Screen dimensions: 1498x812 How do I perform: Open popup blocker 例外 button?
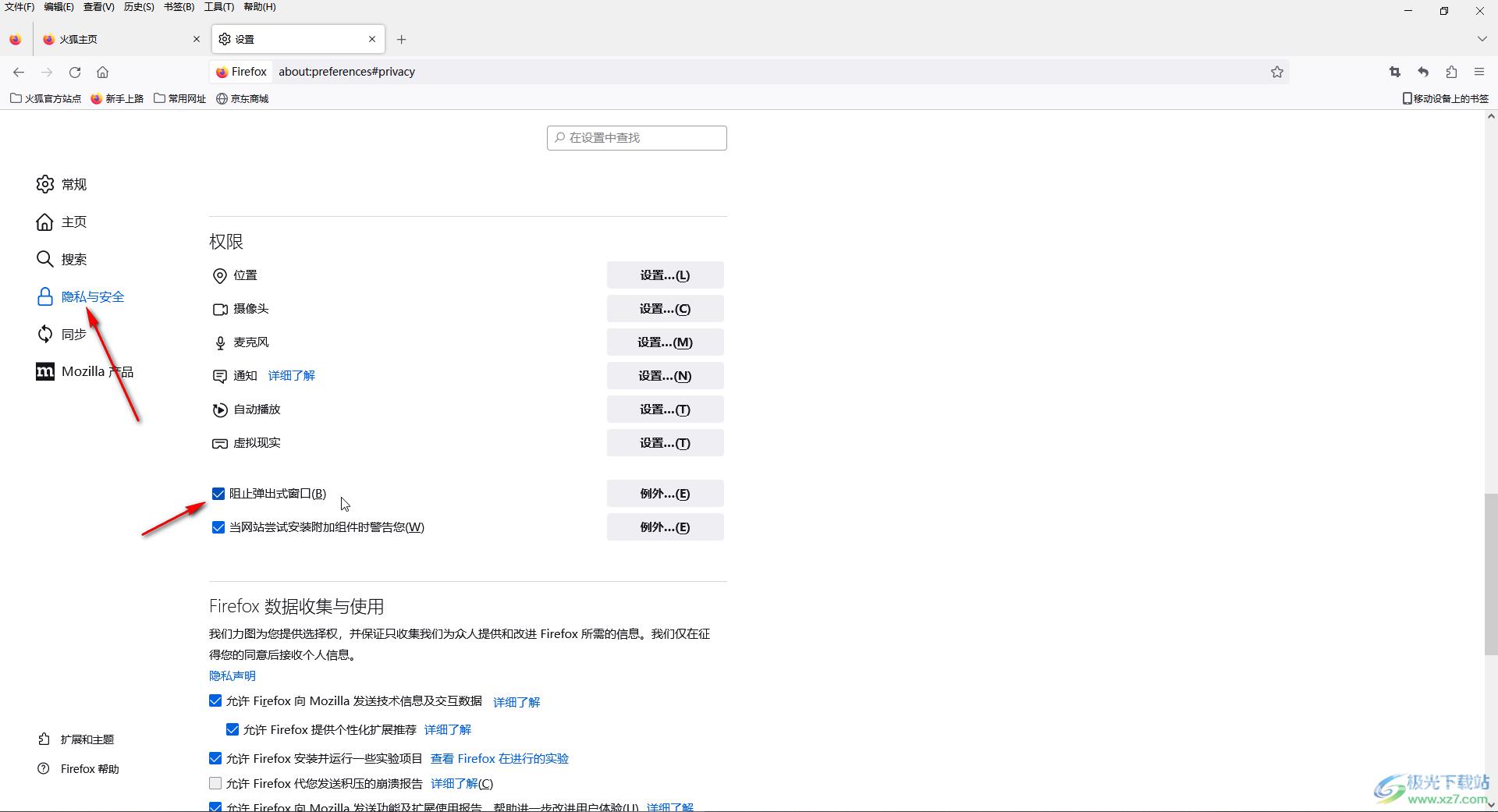(665, 494)
